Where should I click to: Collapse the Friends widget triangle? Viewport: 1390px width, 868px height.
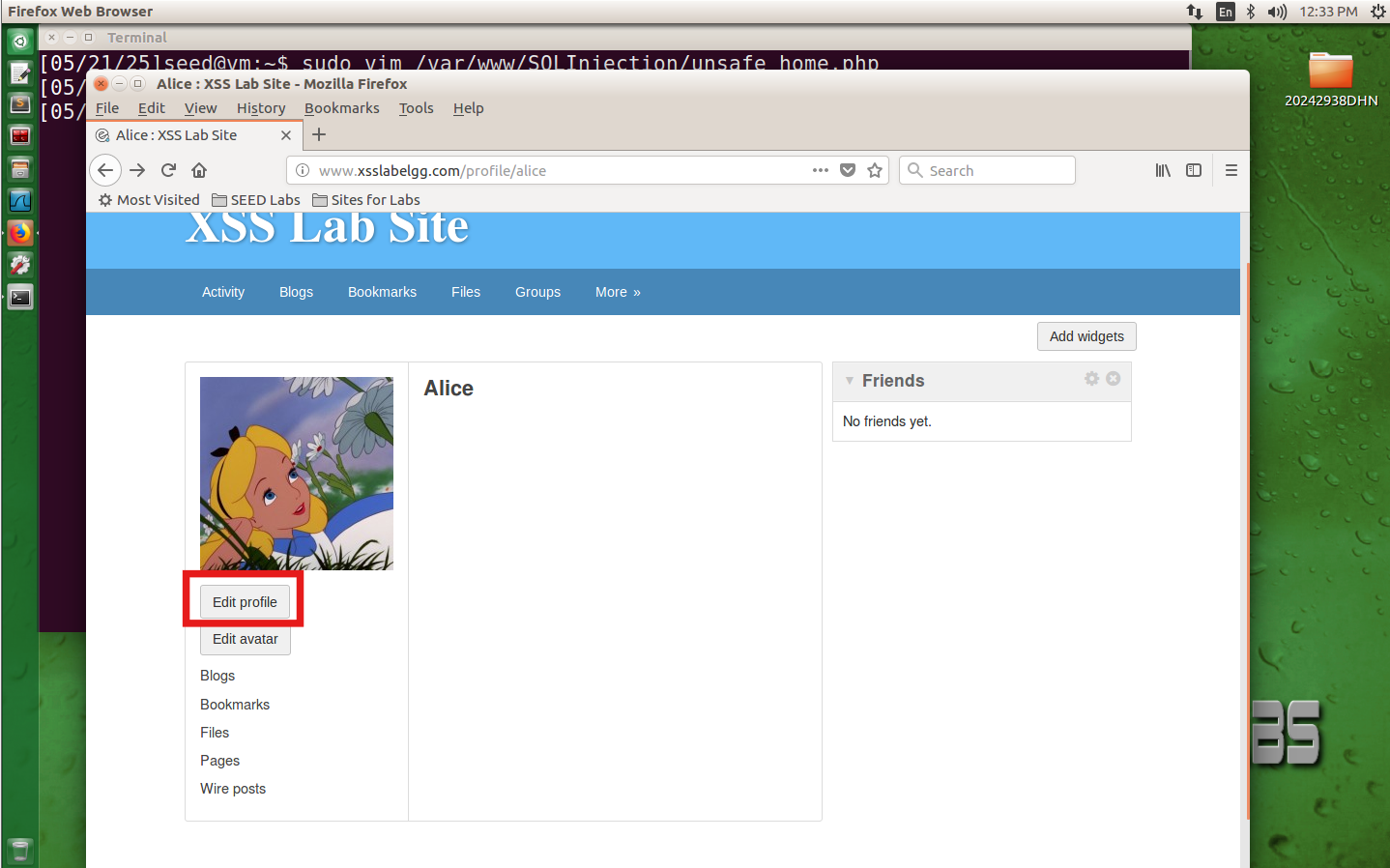click(850, 381)
